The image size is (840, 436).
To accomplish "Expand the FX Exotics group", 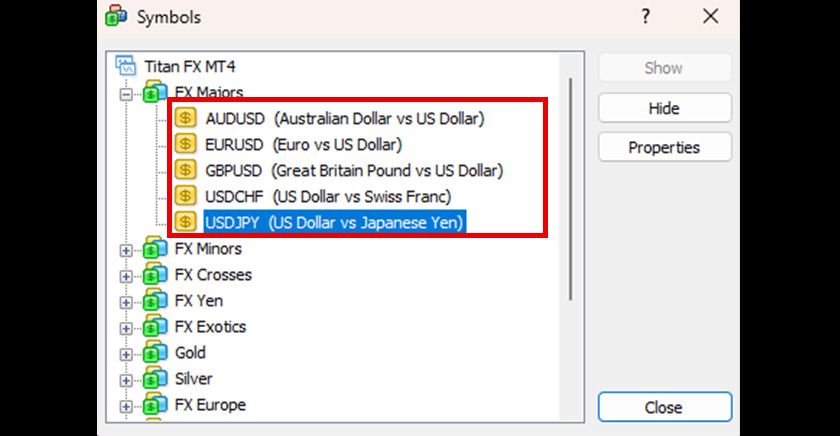I will coord(126,328).
